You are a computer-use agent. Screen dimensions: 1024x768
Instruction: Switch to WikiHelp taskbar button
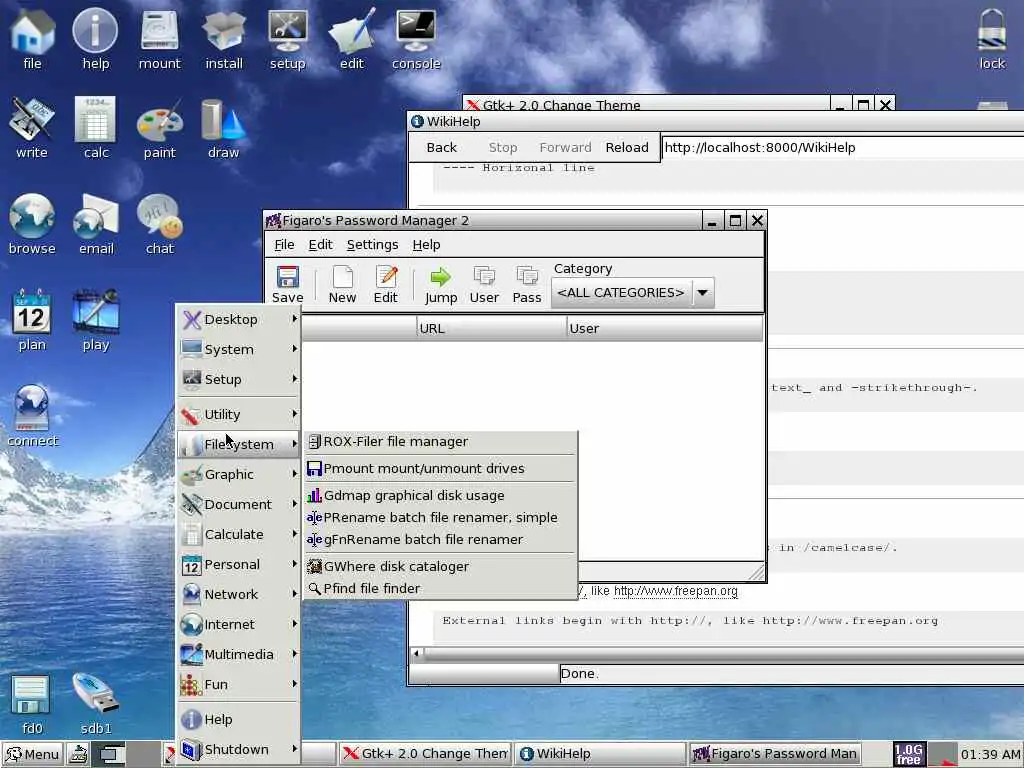pos(600,754)
